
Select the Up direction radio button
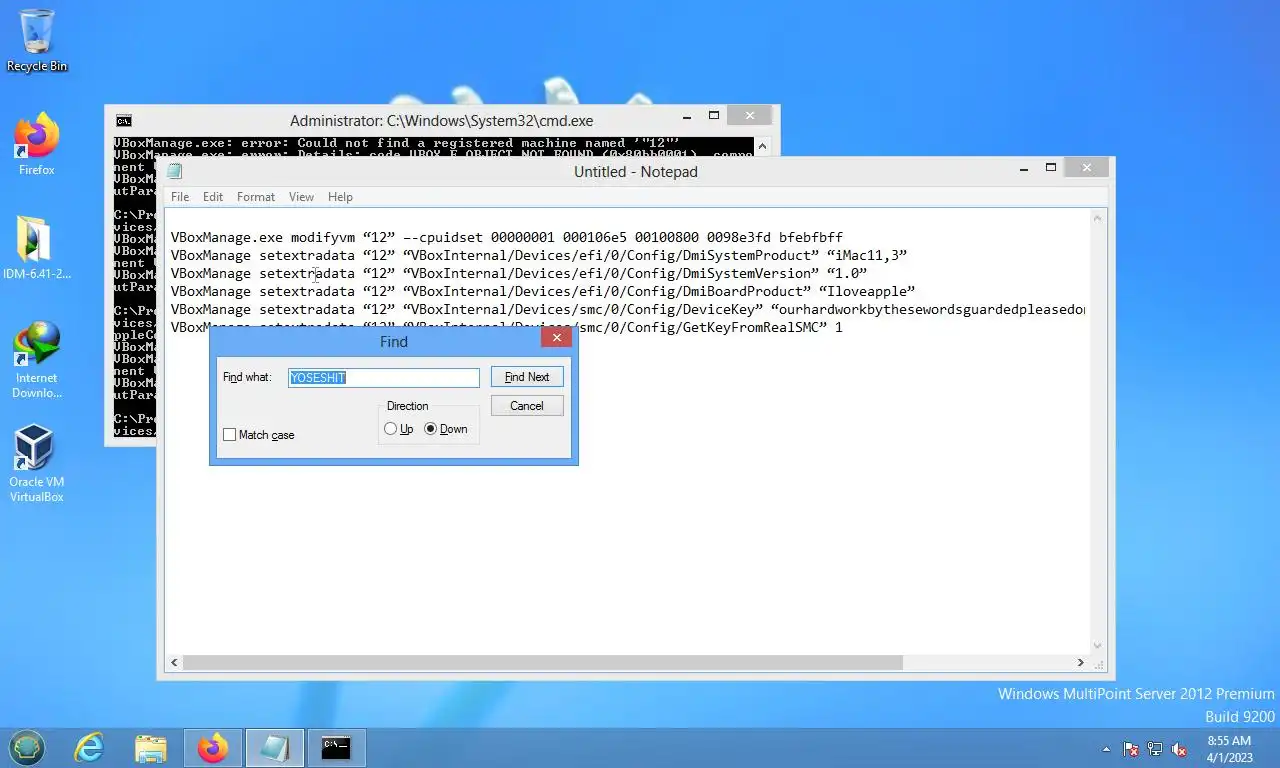pyautogui.click(x=390, y=429)
